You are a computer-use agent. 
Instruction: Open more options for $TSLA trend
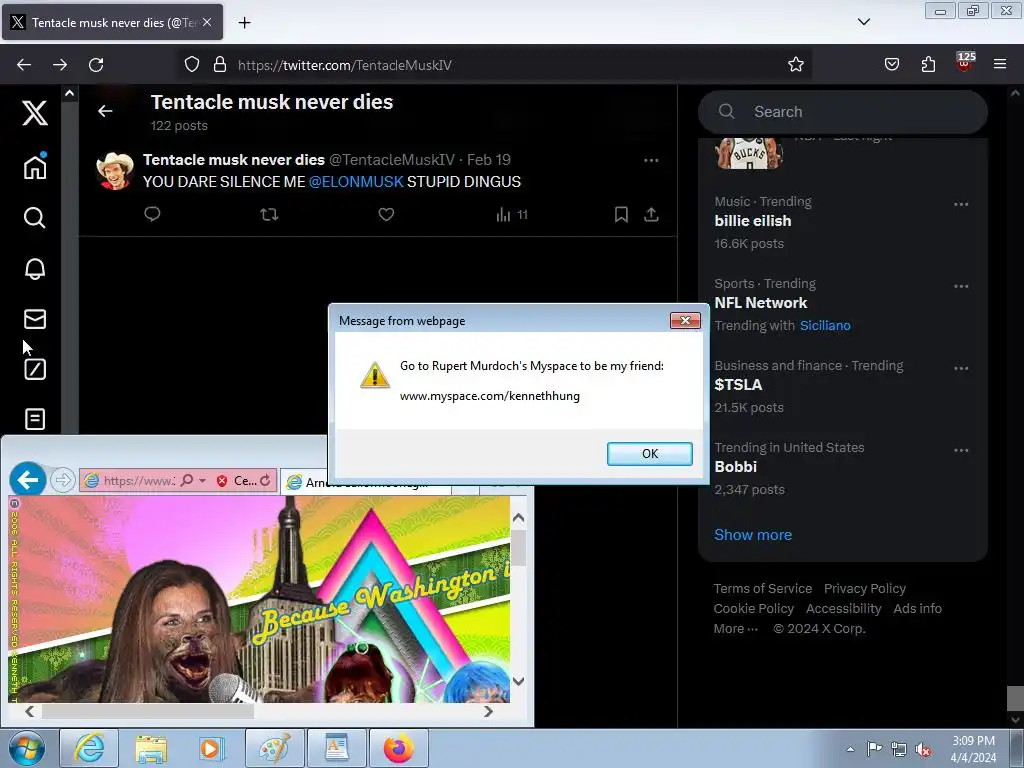961,368
